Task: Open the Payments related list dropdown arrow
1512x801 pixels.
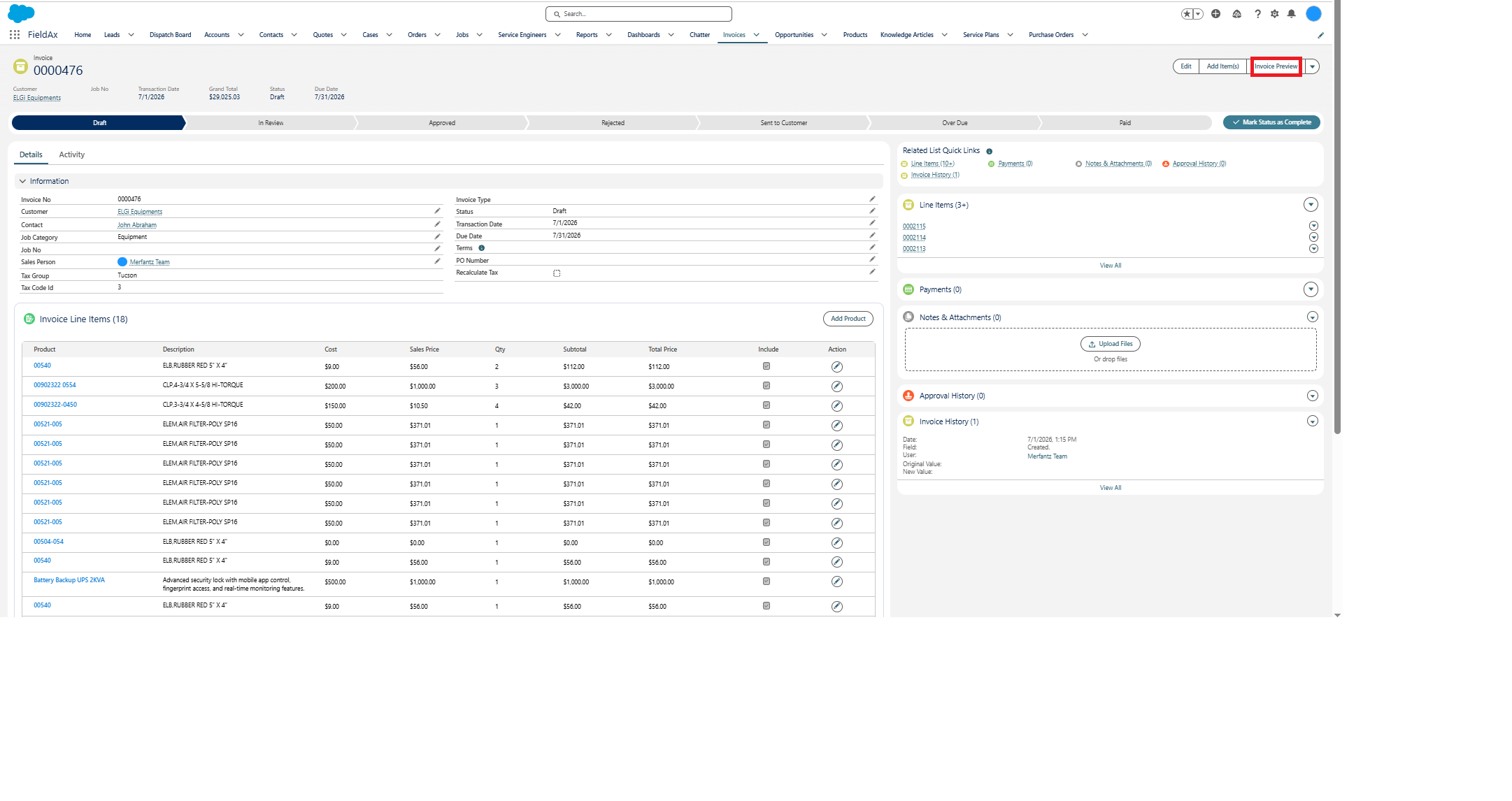Action: [x=1311, y=289]
